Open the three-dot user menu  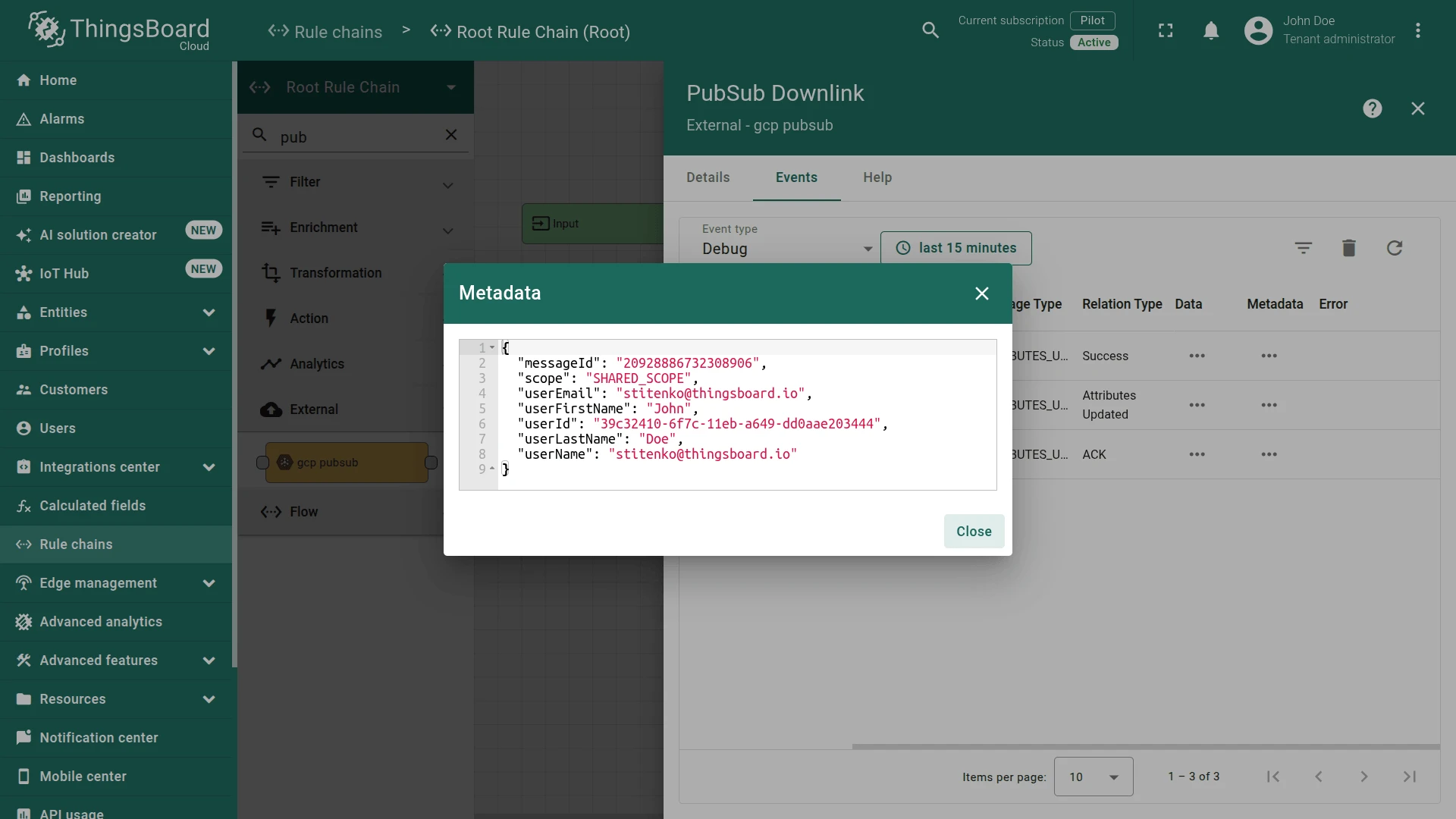click(x=1417, y=30)
